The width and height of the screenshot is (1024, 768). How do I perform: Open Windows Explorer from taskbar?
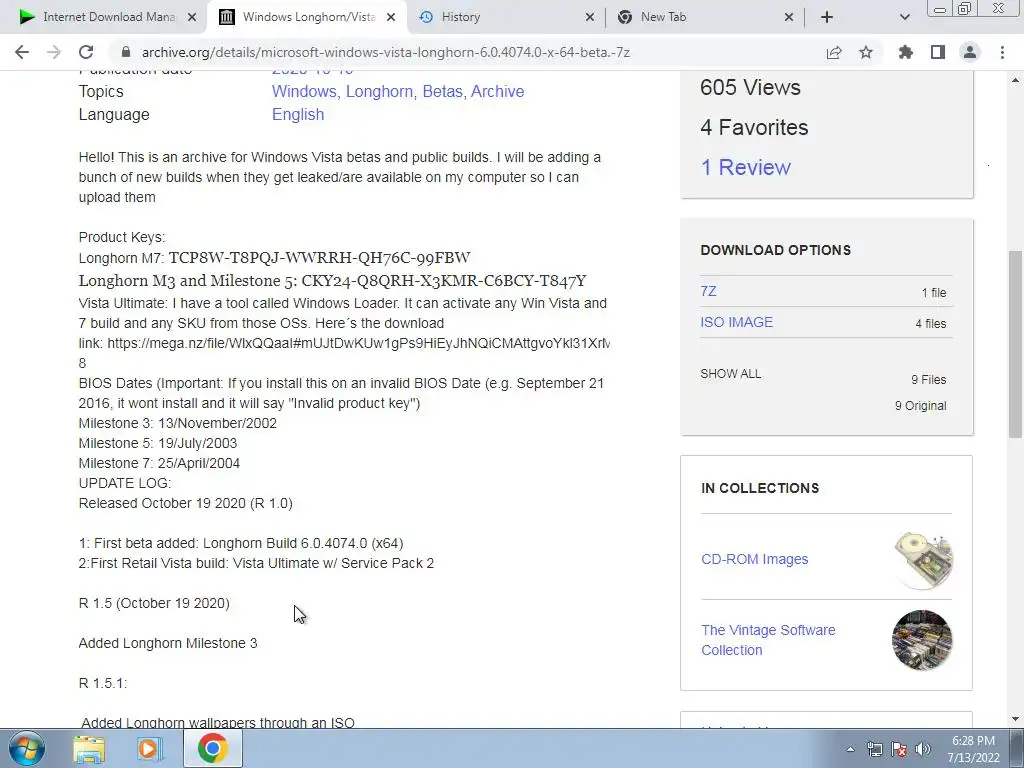89,748
